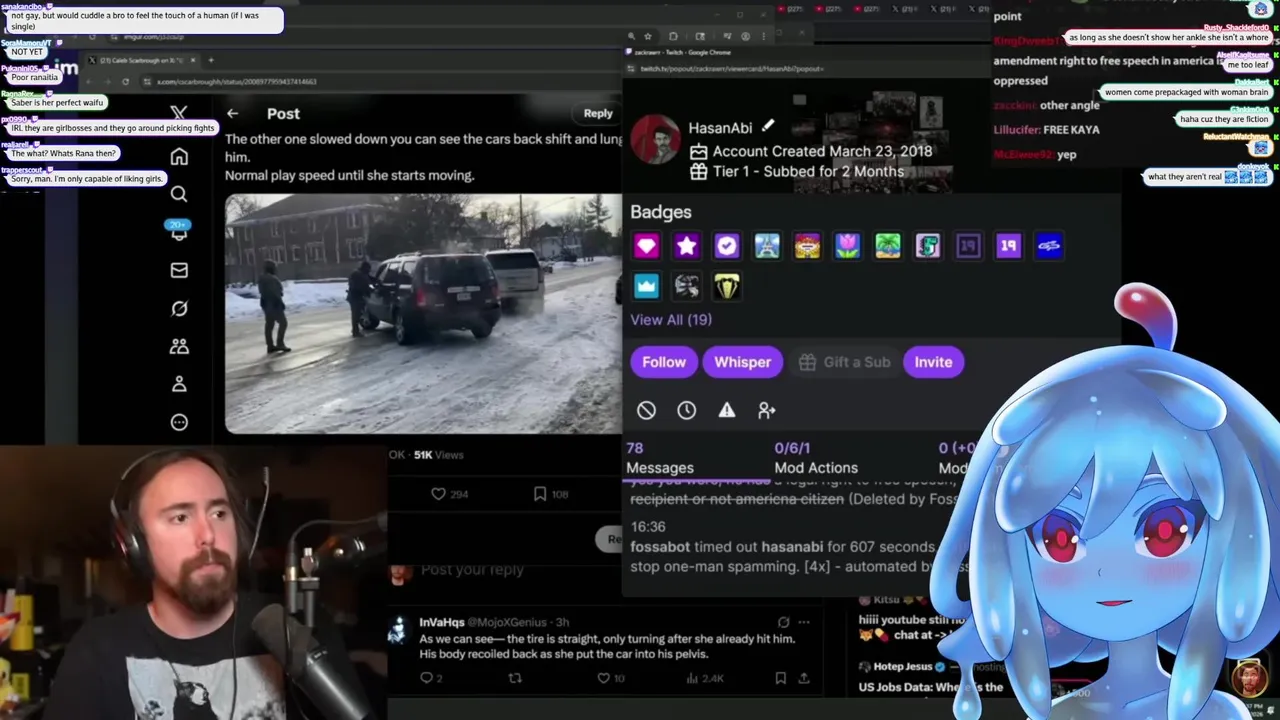The height and width of the screenshot is (720, 1280).
Task: Click the Invite button
Action: (x=933, y=362)
